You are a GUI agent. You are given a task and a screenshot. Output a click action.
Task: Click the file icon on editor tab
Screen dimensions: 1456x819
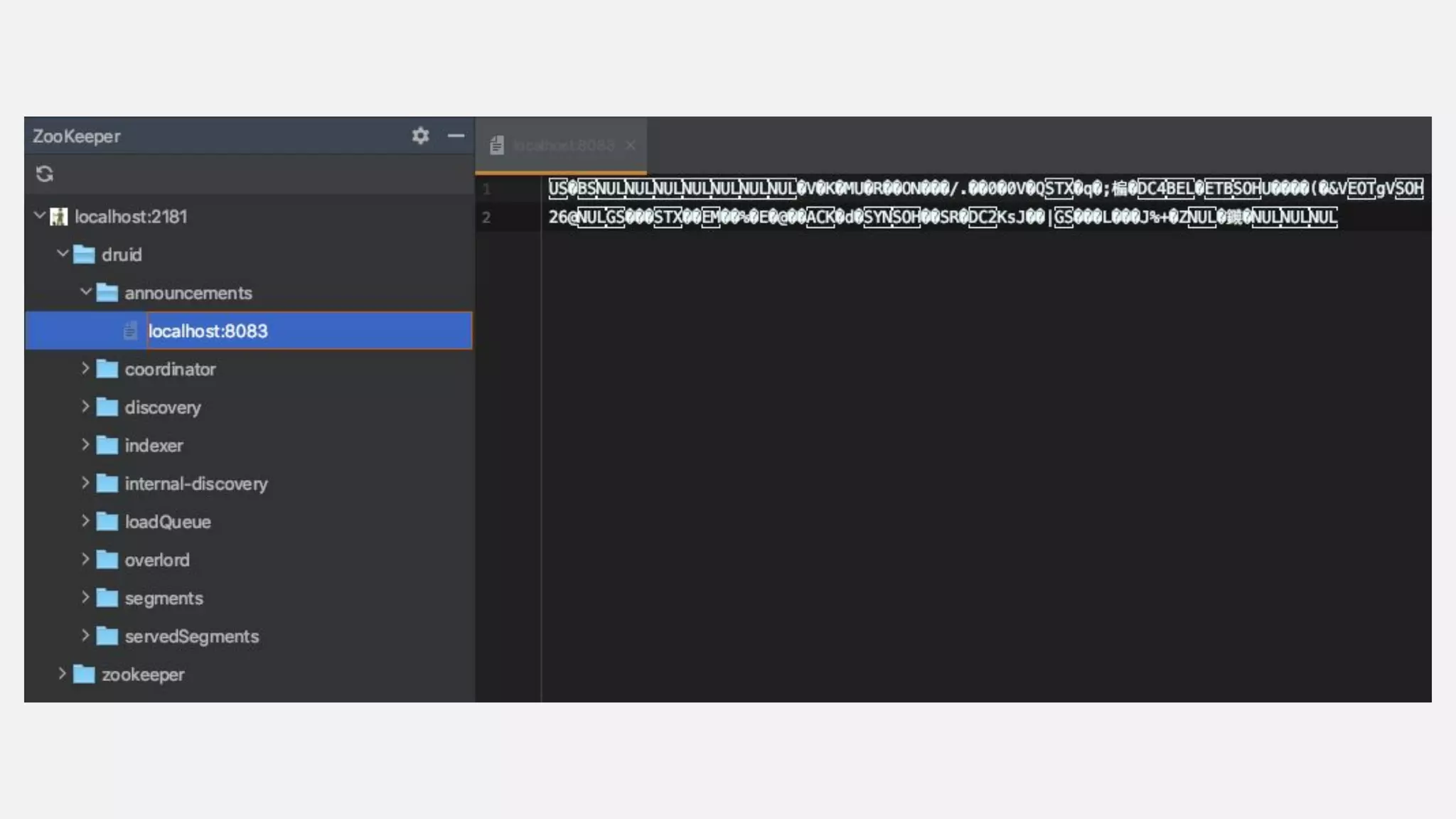tap(497, 146)
